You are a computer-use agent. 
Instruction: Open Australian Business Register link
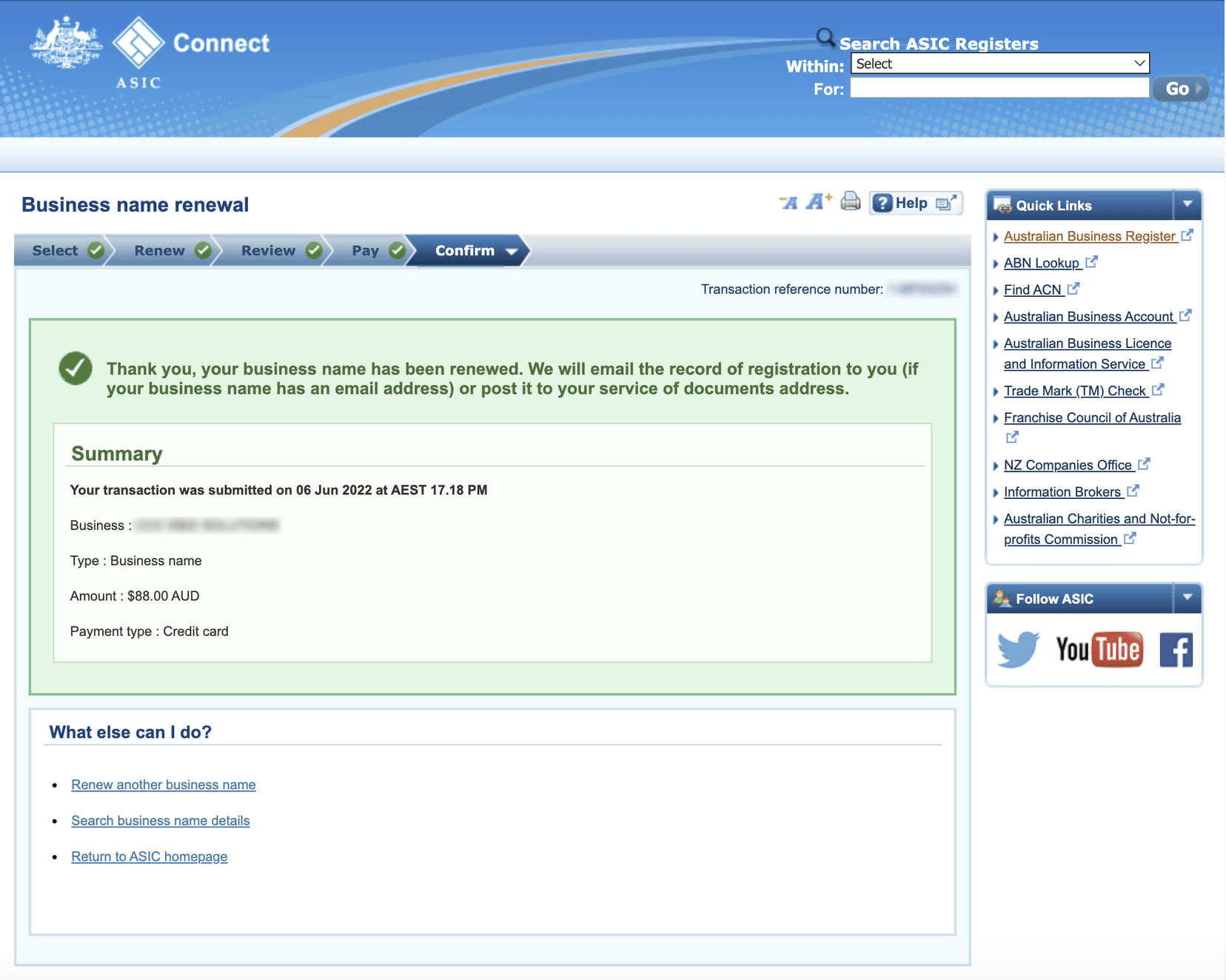tap(1090, 236)
